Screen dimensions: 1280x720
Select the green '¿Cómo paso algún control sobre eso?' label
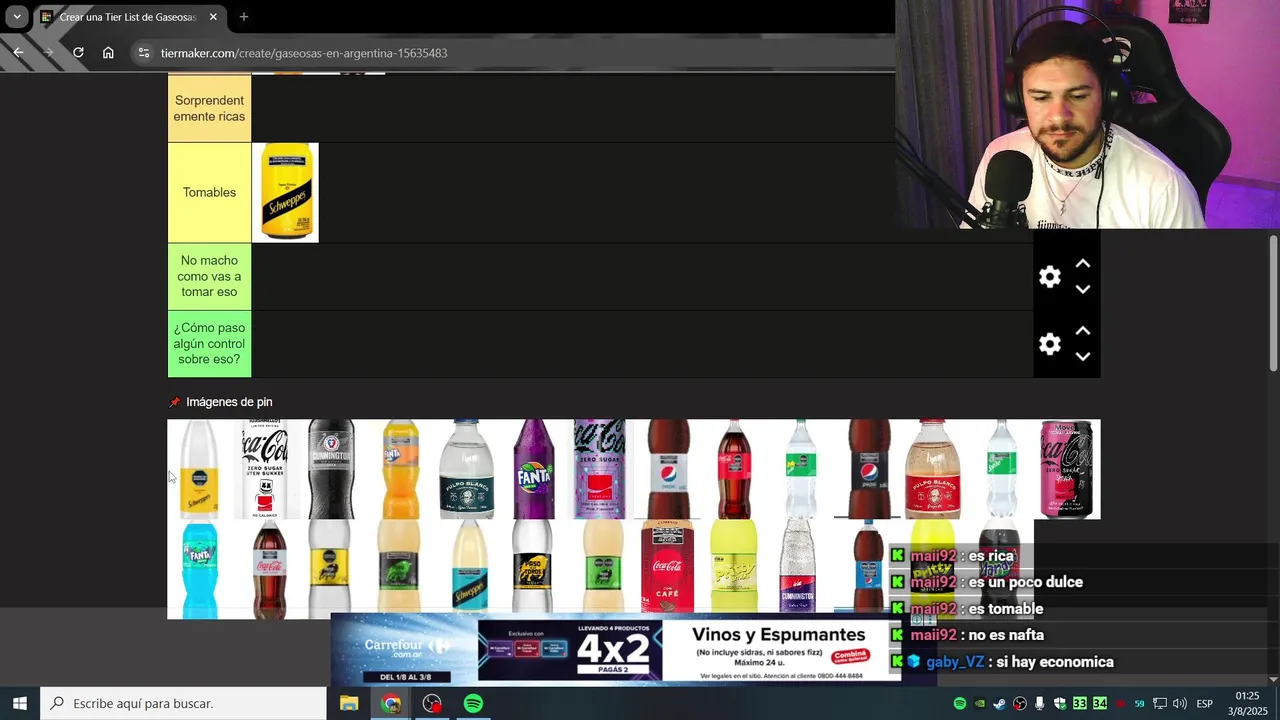209,343
